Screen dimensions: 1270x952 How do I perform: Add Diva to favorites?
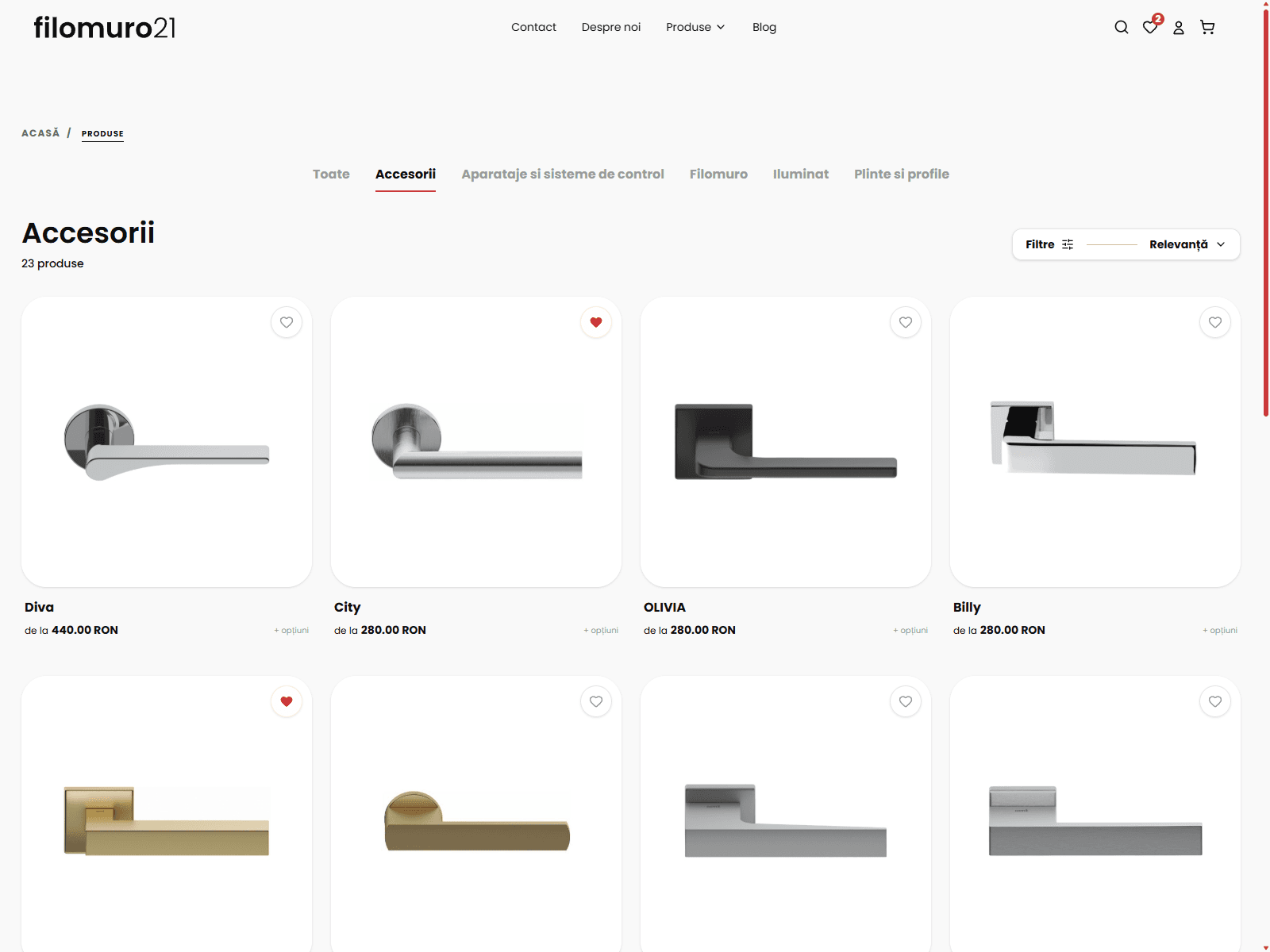point(287,322)
